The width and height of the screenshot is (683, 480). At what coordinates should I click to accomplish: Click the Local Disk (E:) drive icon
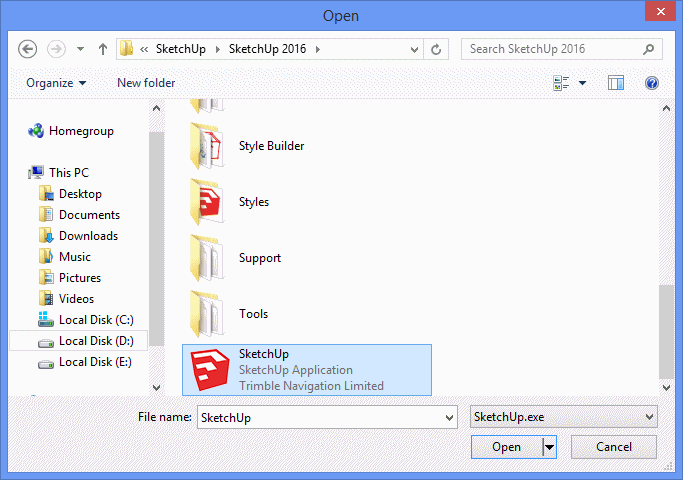tap(46, 364)
